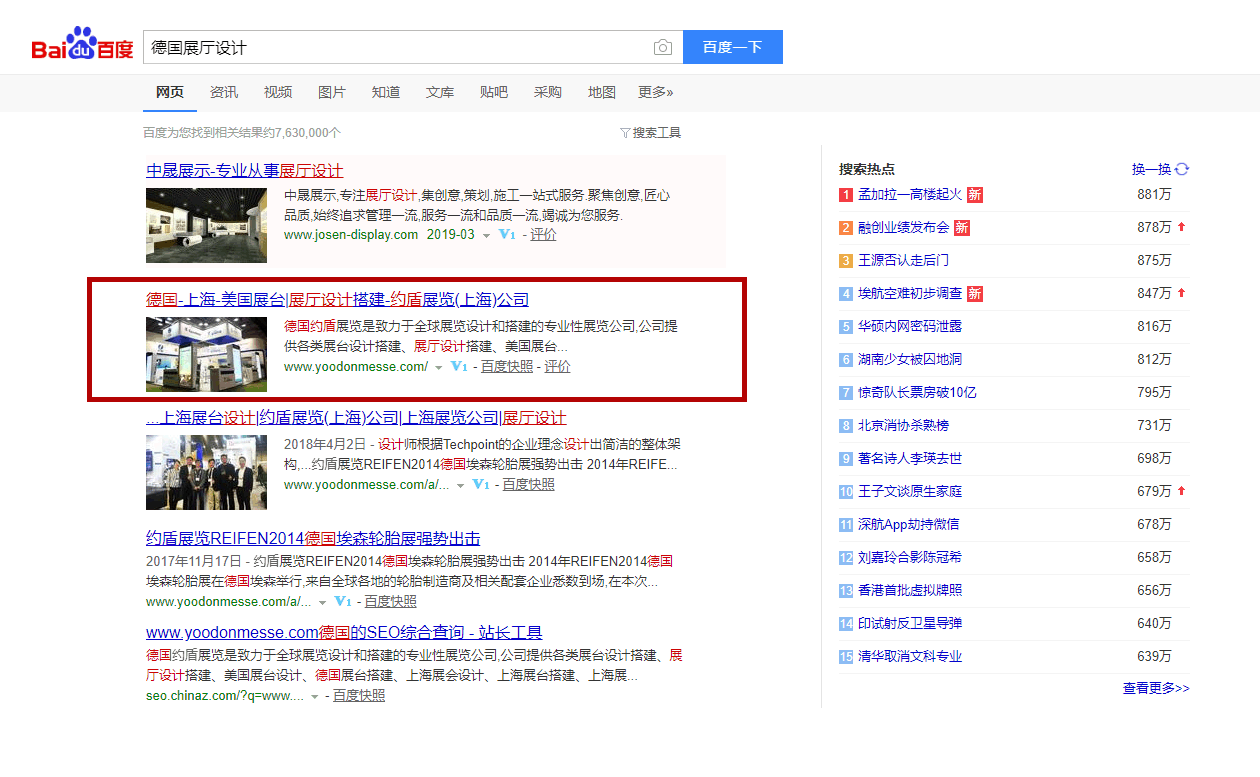Click V1 badge on REIFEN2014 text result
The image size is (1260, 777).
coord(343,601)
